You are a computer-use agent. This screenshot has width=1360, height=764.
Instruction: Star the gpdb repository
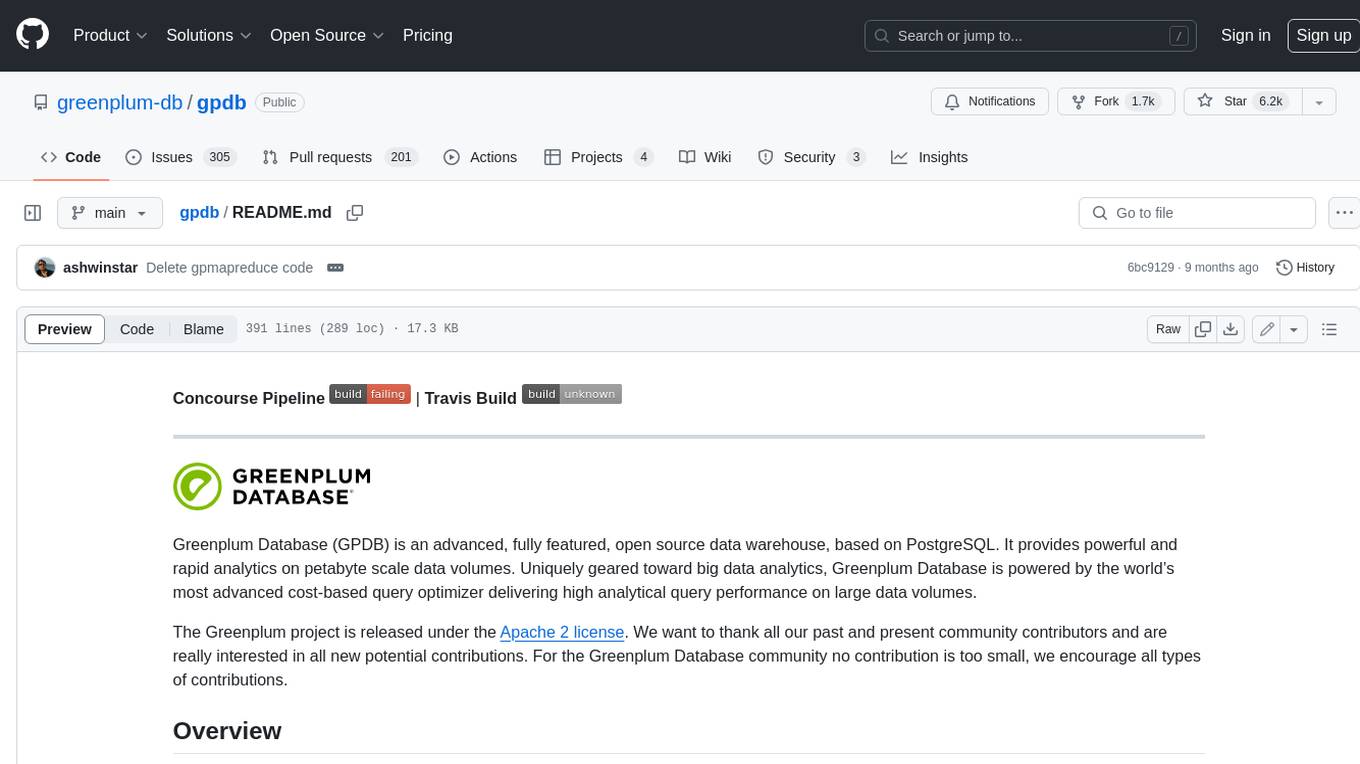tap(1242, 102)
